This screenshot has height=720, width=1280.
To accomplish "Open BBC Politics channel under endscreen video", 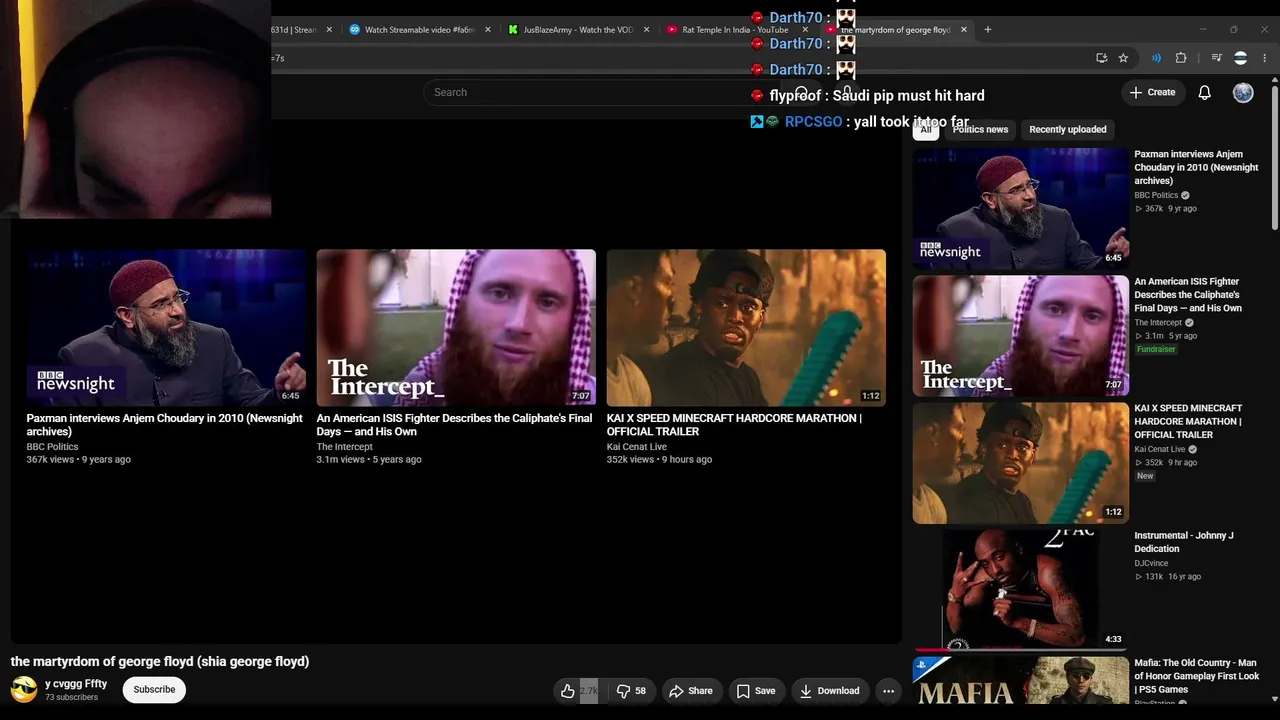I will [52, 447].
